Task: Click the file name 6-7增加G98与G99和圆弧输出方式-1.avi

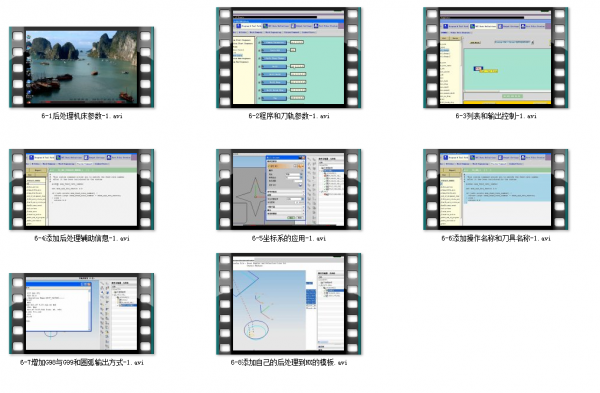Action: click(82, 362)
